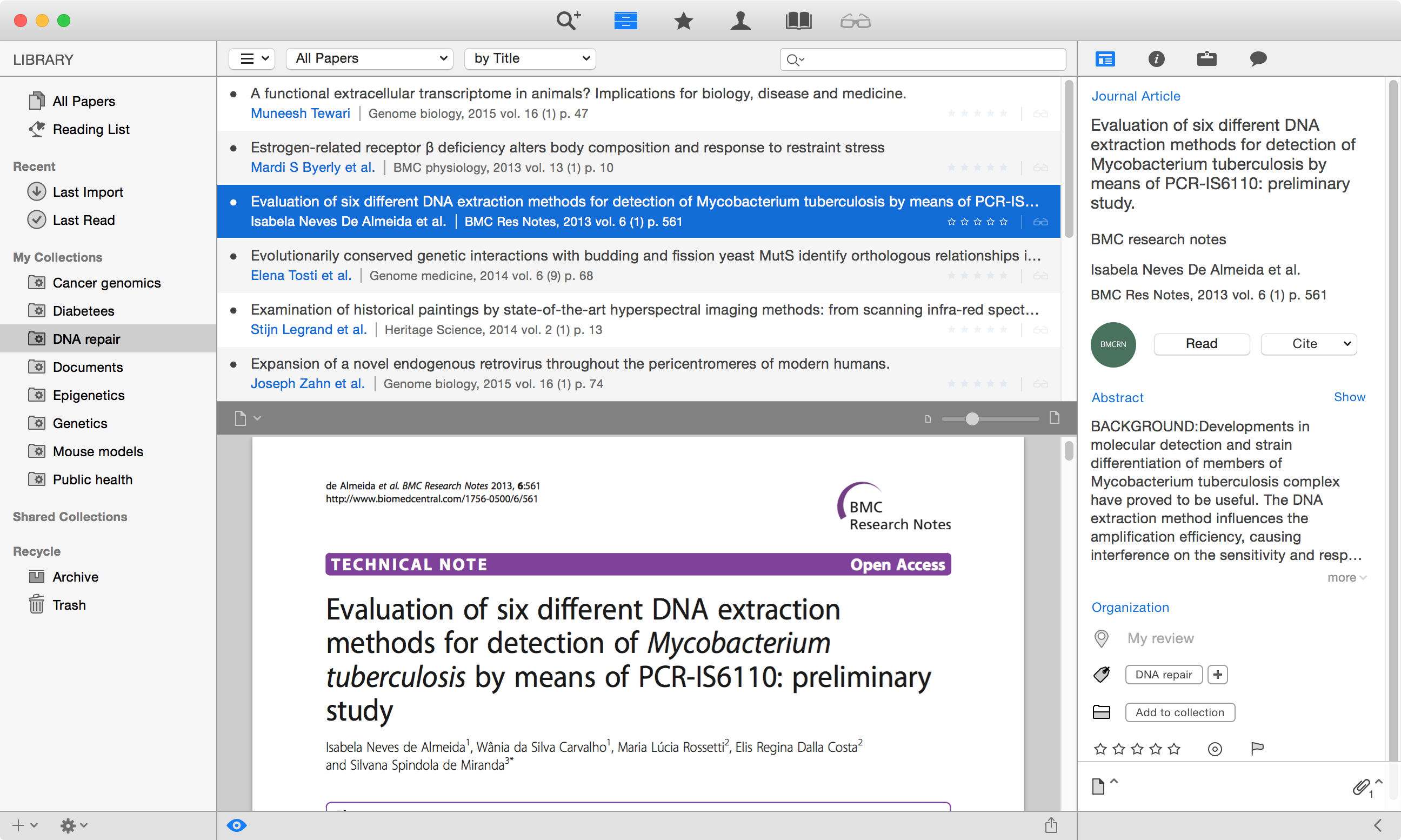Switch to the overview inspector tab
The height and width of the screenshot is (840, 1401).
(1104, 59)
